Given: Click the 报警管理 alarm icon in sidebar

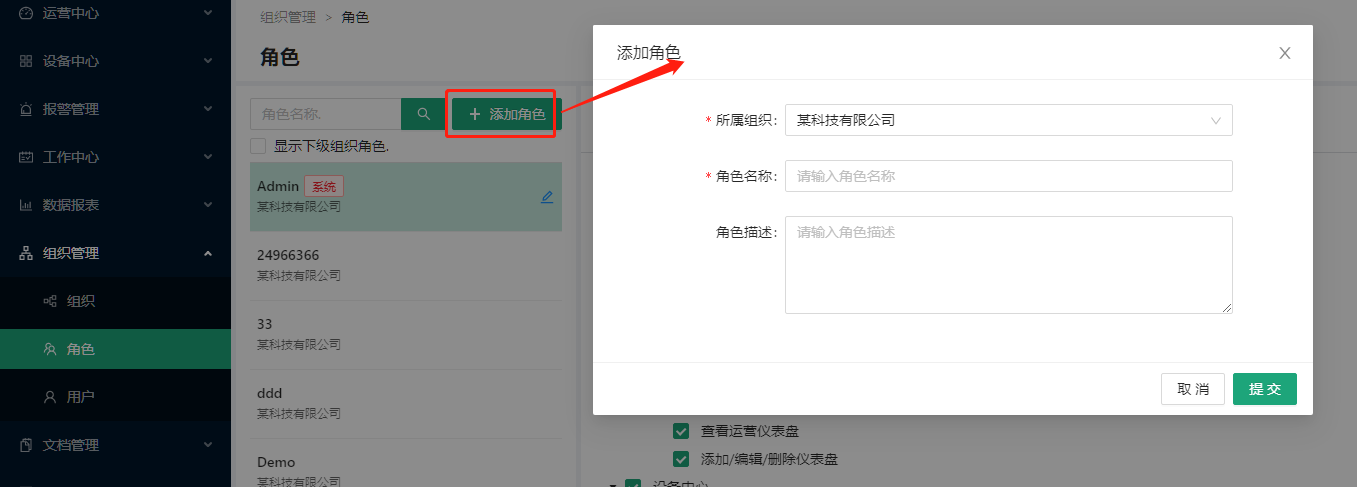Looking at the screenshot, I should (x=26, y=109).
